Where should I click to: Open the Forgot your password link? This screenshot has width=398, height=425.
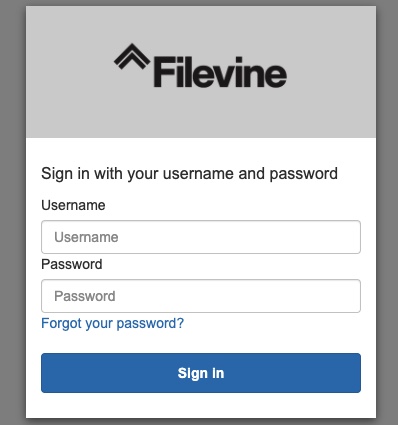coord(112,323)
